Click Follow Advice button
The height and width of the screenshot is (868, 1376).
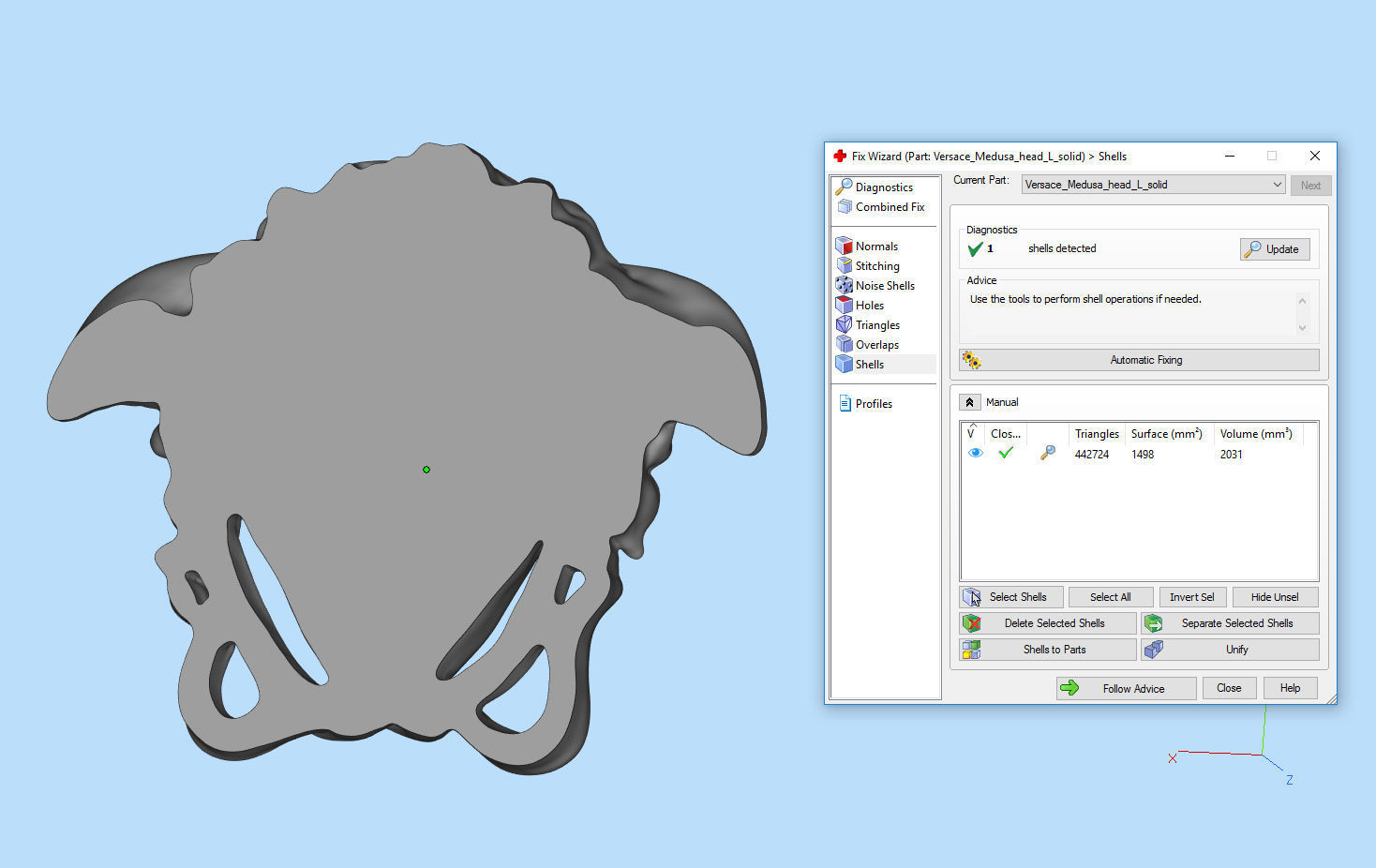click(x=1126, y=688)
